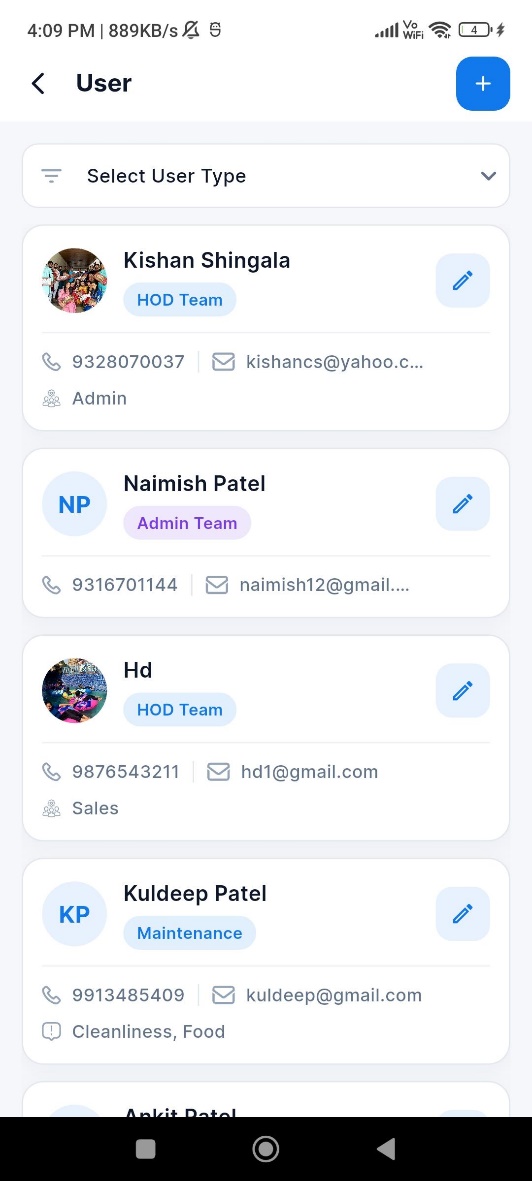Select the Maintenance tag on Kuldeep Patel
This screenshot has height=1181, width=532.
190,933
